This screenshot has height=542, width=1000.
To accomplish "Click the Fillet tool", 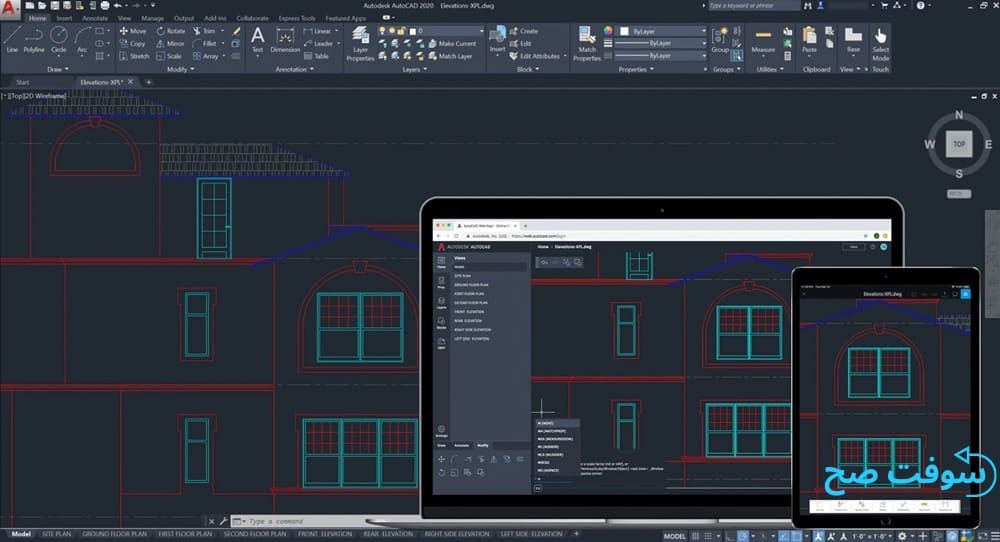I will (x=204, y=43).
